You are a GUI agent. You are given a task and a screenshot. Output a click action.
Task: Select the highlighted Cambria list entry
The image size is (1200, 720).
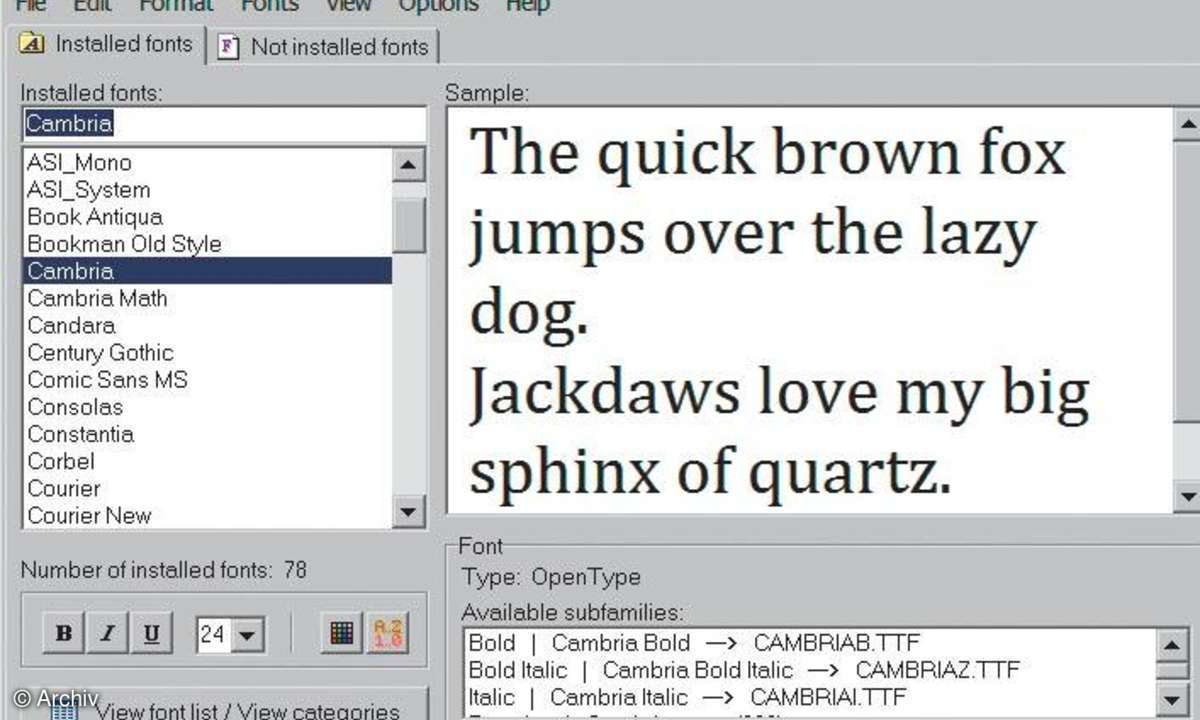(207, 271)
